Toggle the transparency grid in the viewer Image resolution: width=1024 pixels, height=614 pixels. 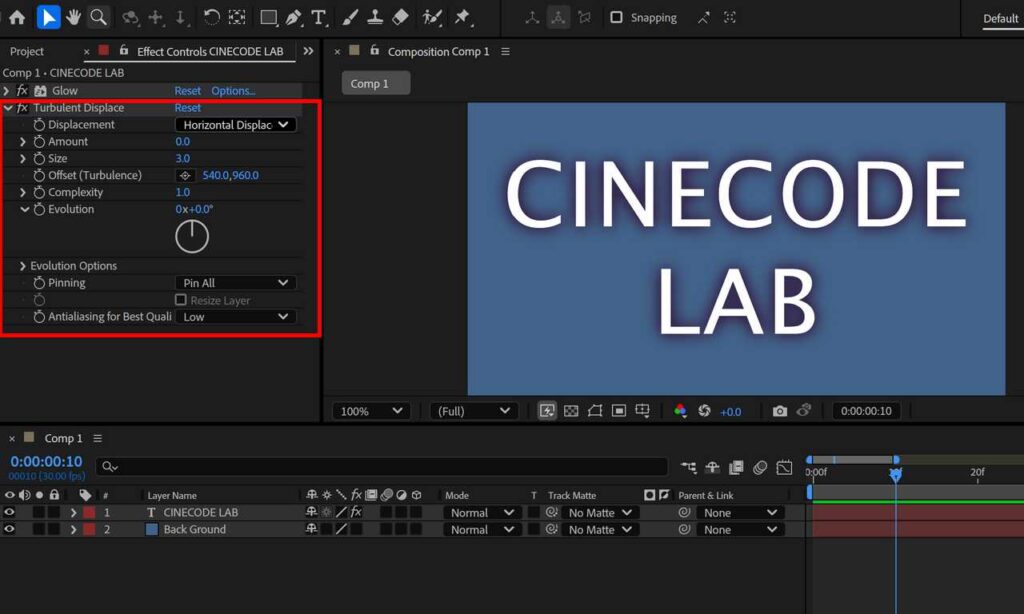coord(571,411)
